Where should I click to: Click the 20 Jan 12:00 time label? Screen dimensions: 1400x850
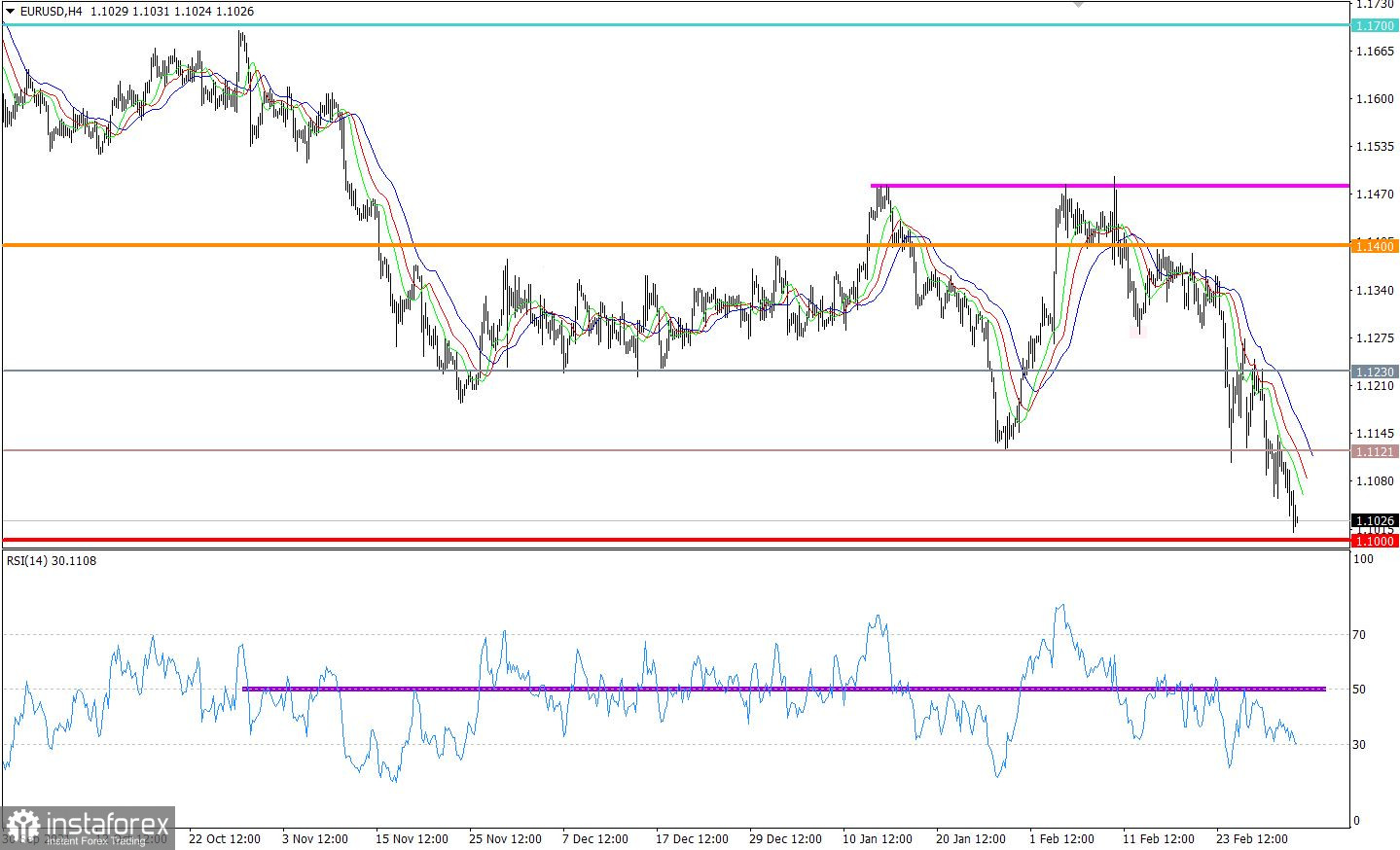tap(971, 838)
